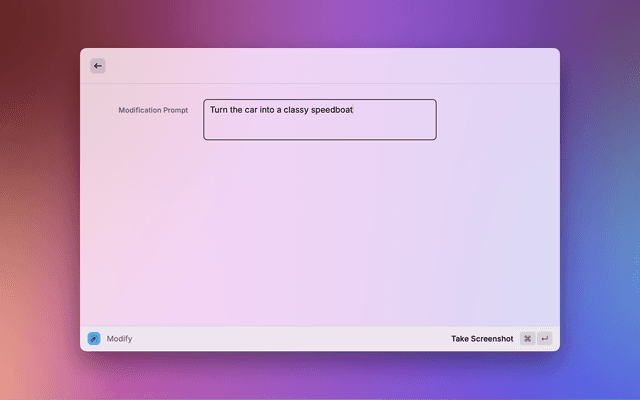The height and width of the screenshot is (400, 640).
Task: Click empty form area below the prompt
Action: coord(320,230)
